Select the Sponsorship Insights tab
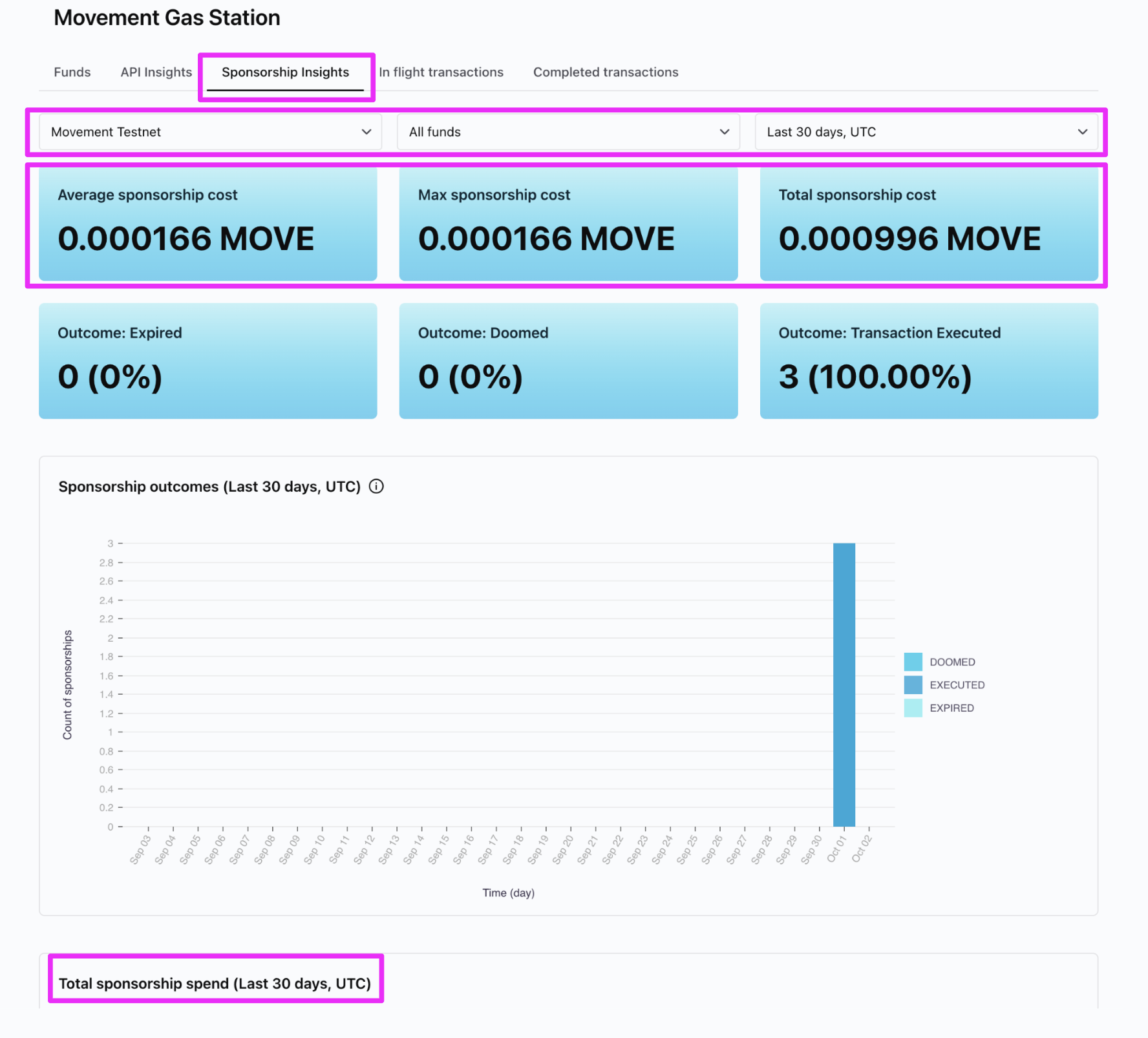The height and width of the screenshot is (1038, 1148). tap(285, 72)
